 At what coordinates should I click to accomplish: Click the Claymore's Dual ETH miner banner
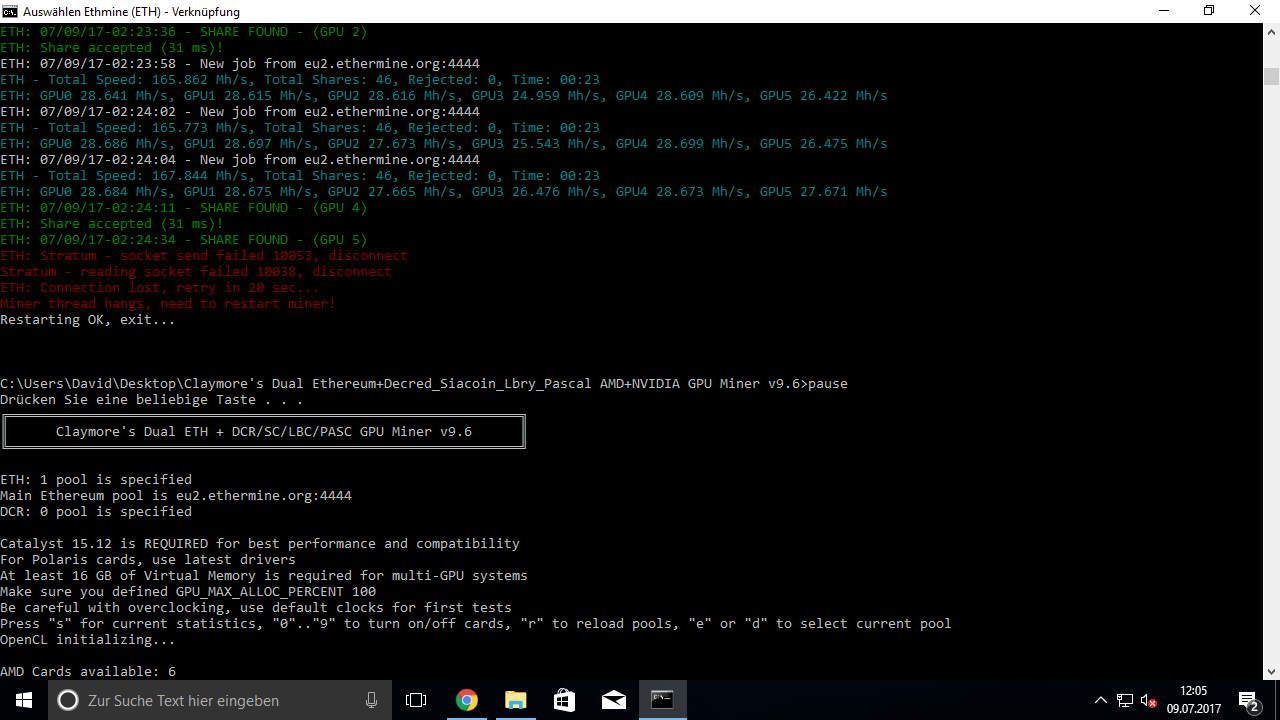(x=264, y=432)
